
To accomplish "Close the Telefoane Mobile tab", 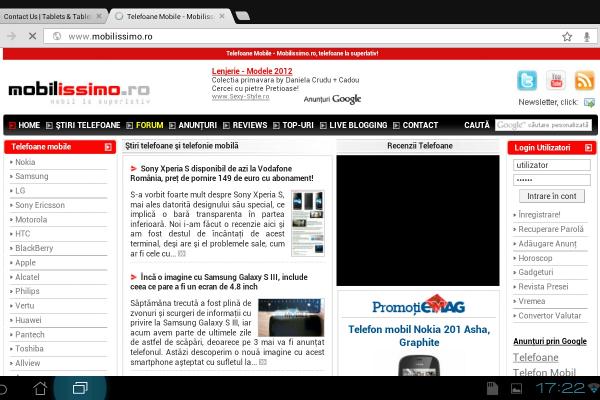I will pyautogui.click(x=222, y=16).
